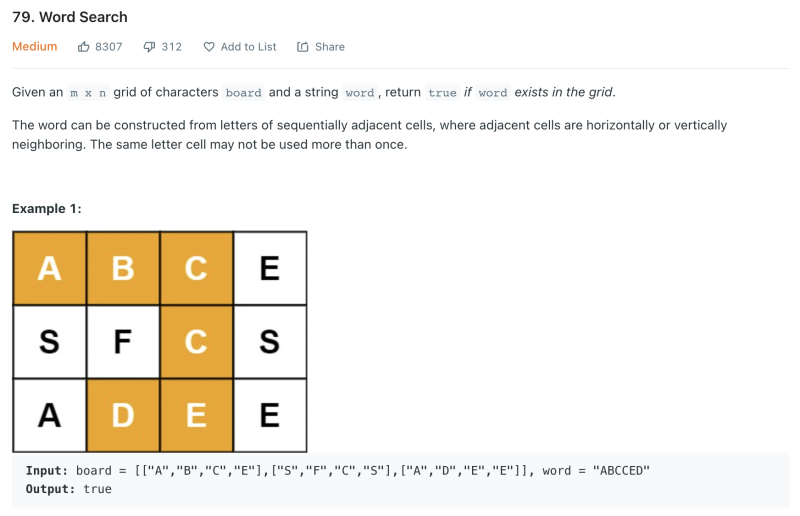
Task: Click the Example 1 heading
Action: click(x=47, y=209)
